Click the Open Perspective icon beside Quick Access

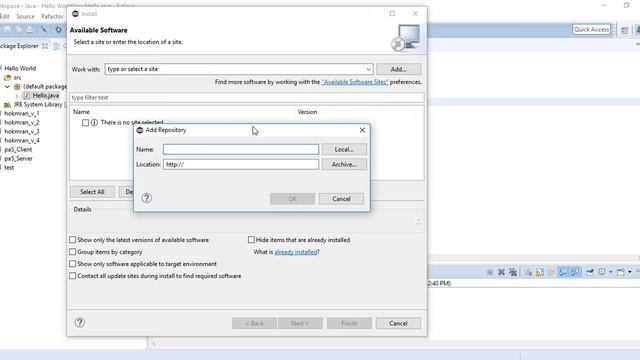[624, 30]
